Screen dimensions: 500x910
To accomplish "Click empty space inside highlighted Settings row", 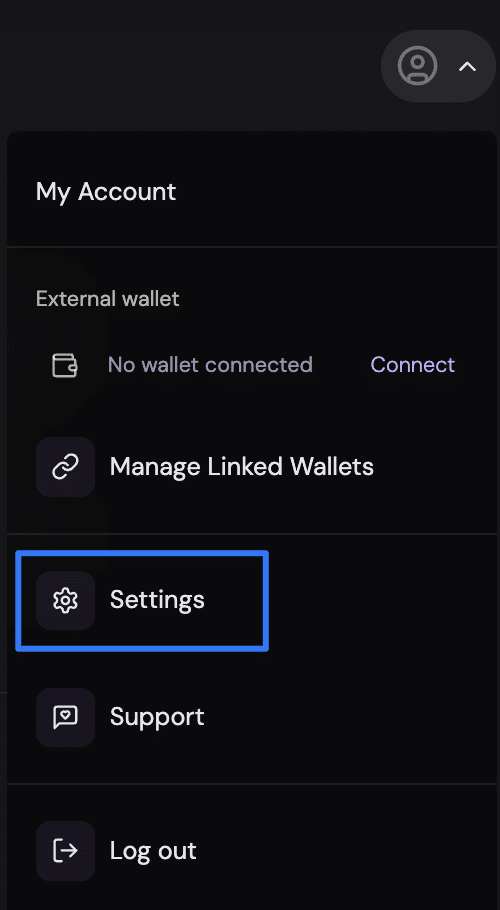I will point(235,600).
